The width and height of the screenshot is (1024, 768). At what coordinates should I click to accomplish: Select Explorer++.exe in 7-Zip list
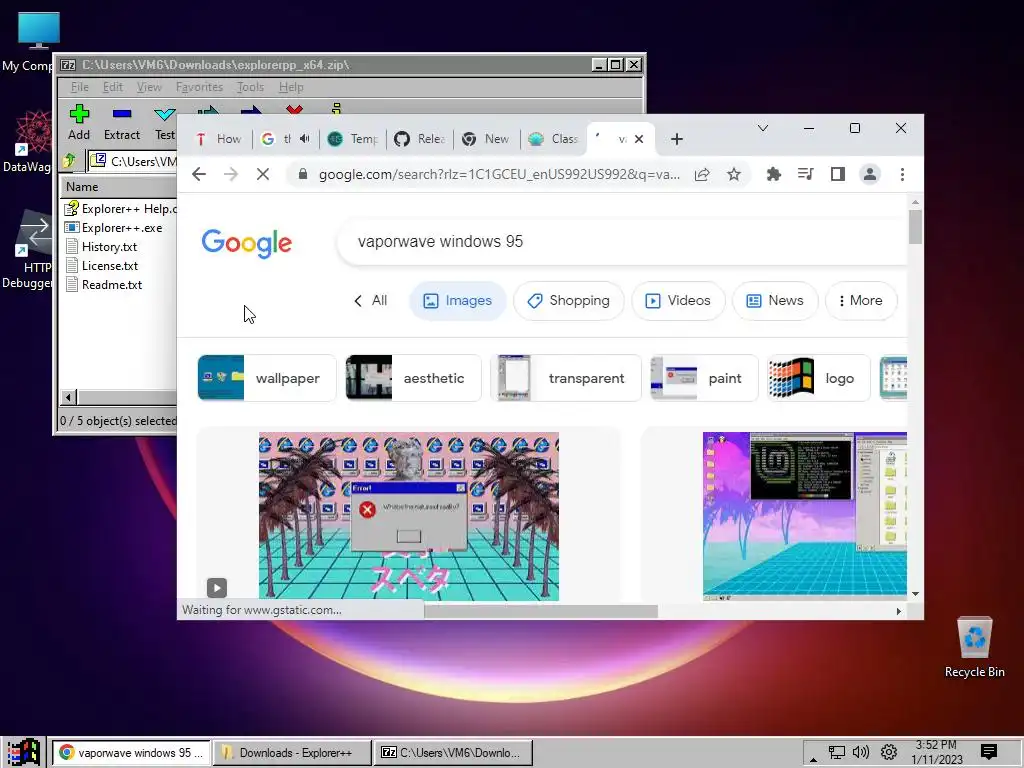pos(121,228)
